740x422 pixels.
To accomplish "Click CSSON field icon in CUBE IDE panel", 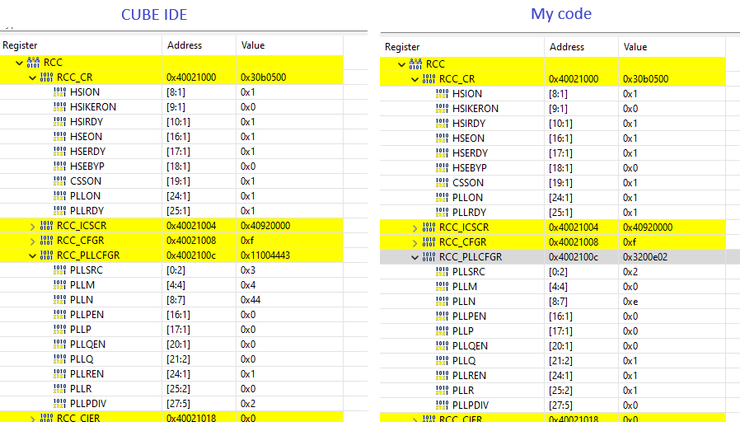I will (x=60, y=181).
